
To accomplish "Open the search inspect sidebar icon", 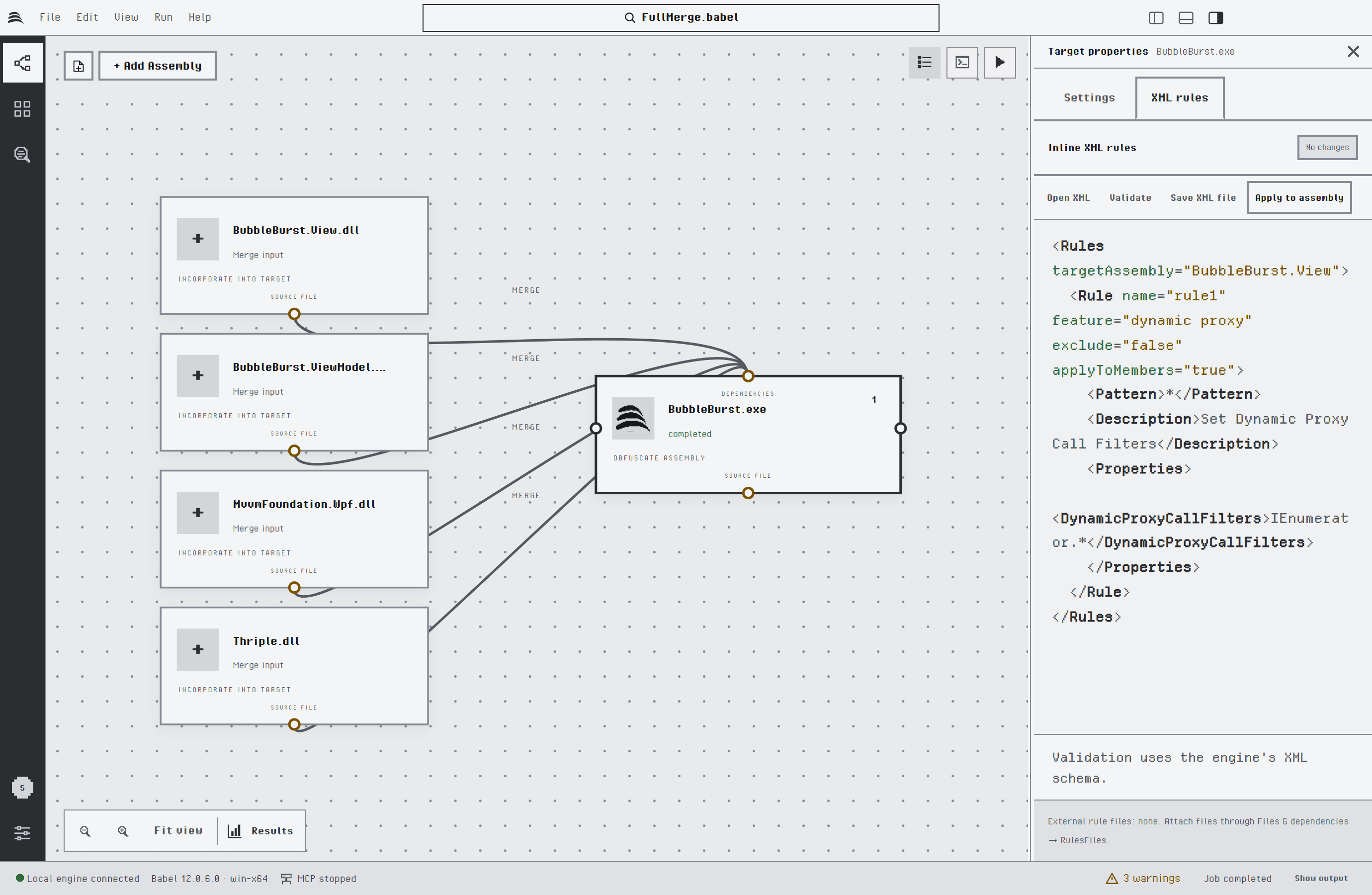I will coord(22,155).
